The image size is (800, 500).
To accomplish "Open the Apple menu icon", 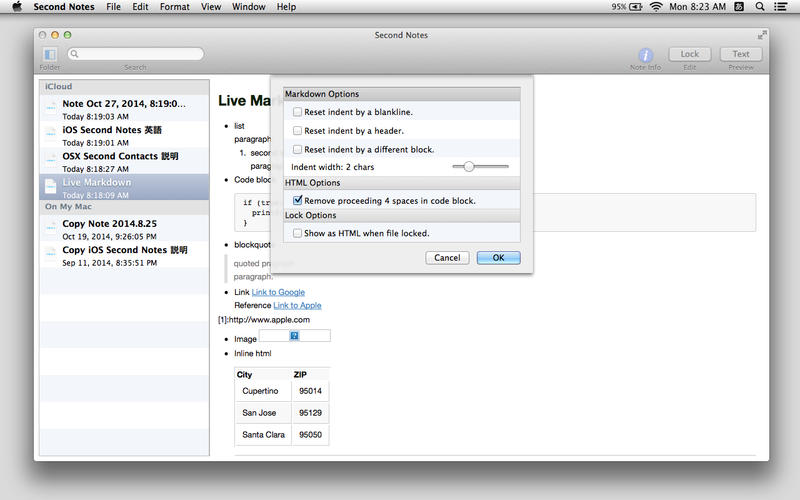I will pos(17,7).
